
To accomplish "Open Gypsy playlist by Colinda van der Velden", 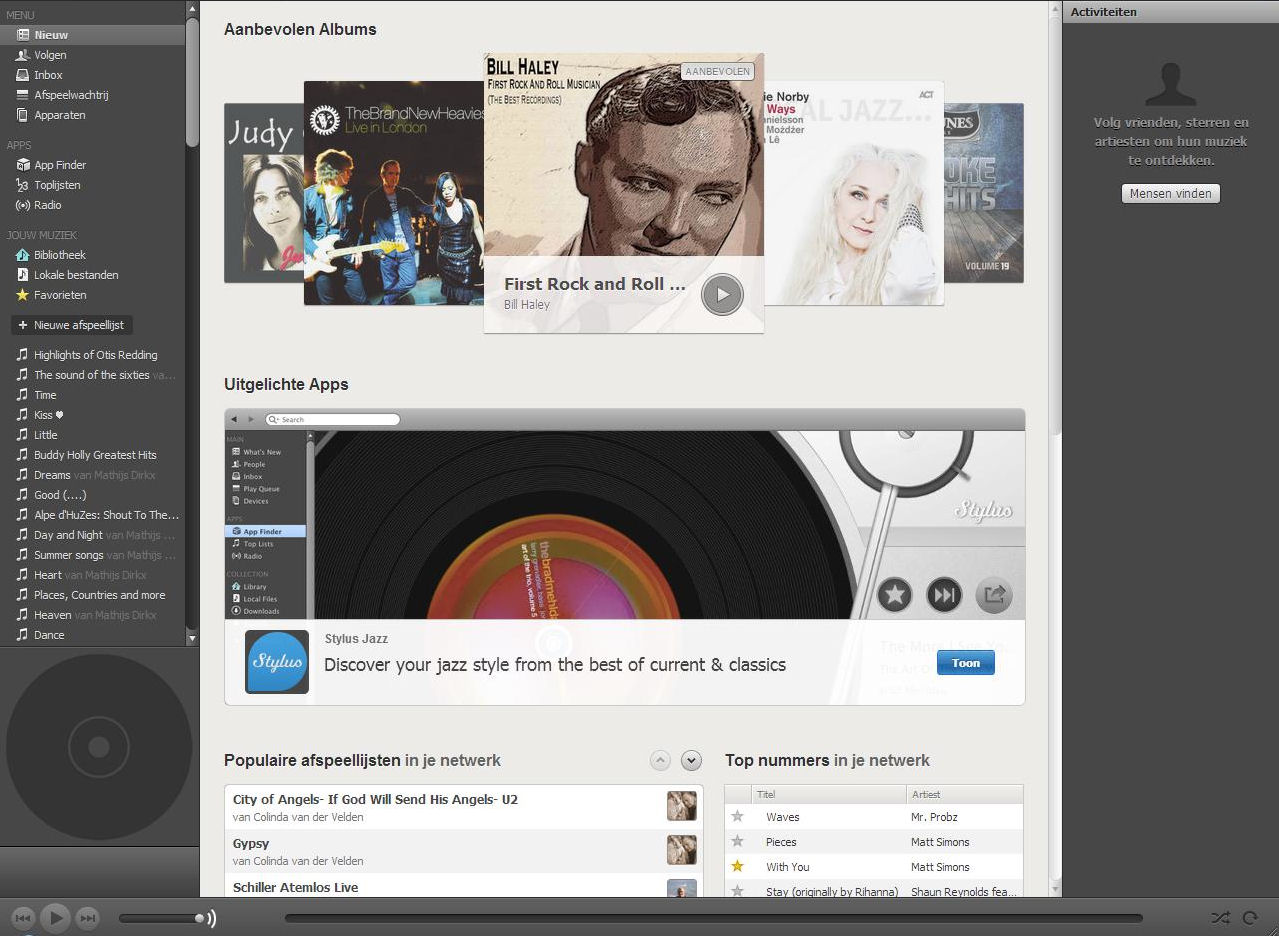I will (x=464, y=851).
